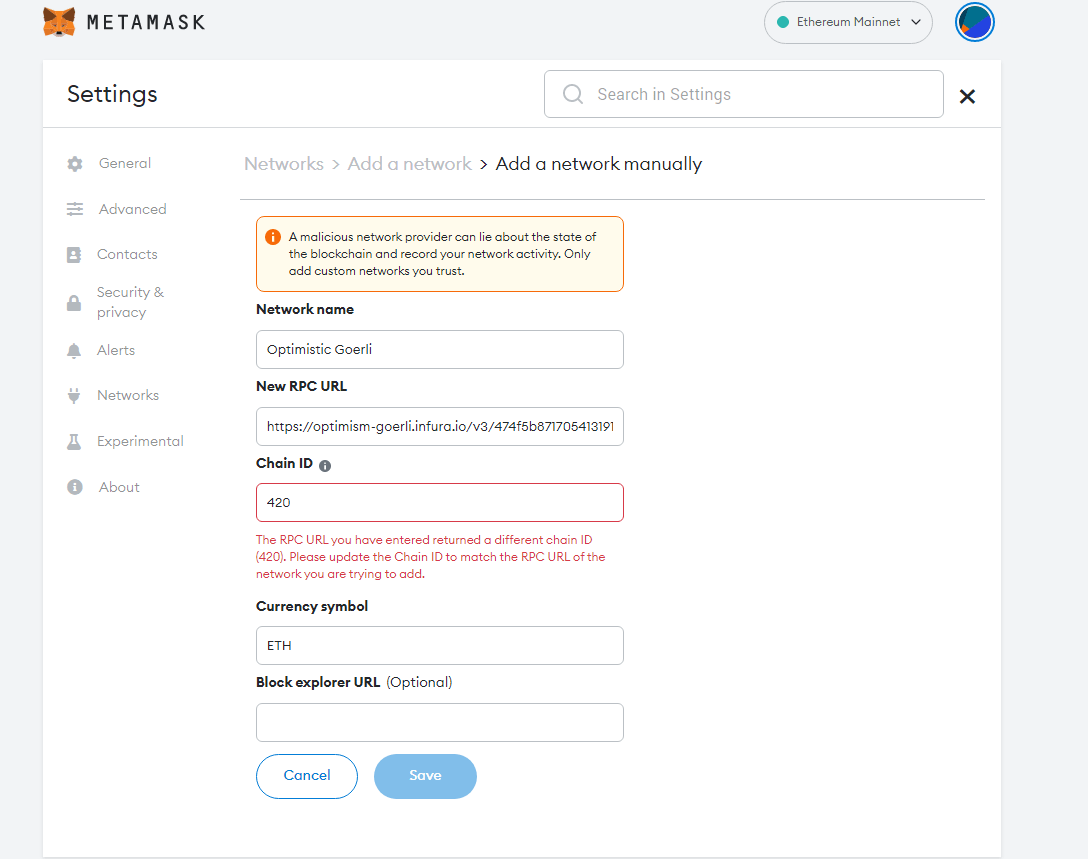Click 'Add a network manually' heading
This screenshot has height=859, width=1088.
pyautogui.click(x=599, y=164)
